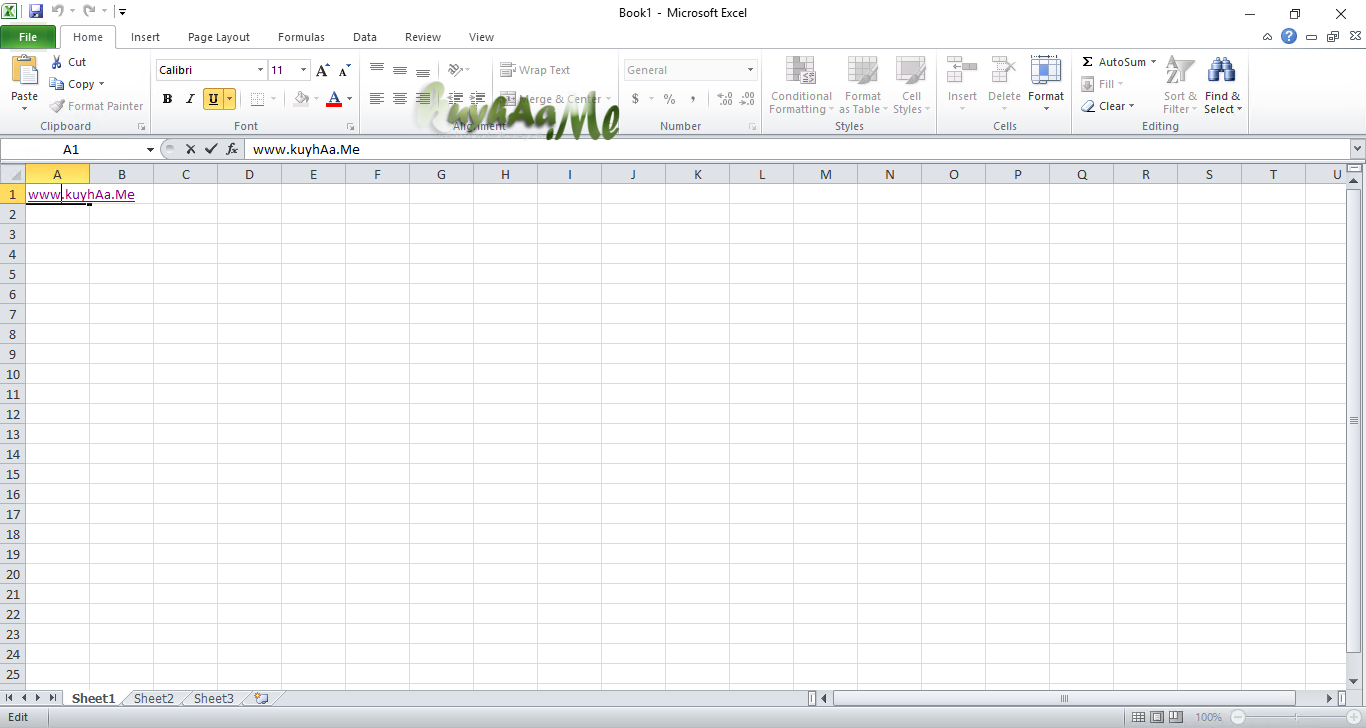The height and width of the screenshot is (728, 1366).
Task: Open the font name Calibri dropdown
Action: click(260, 70)
